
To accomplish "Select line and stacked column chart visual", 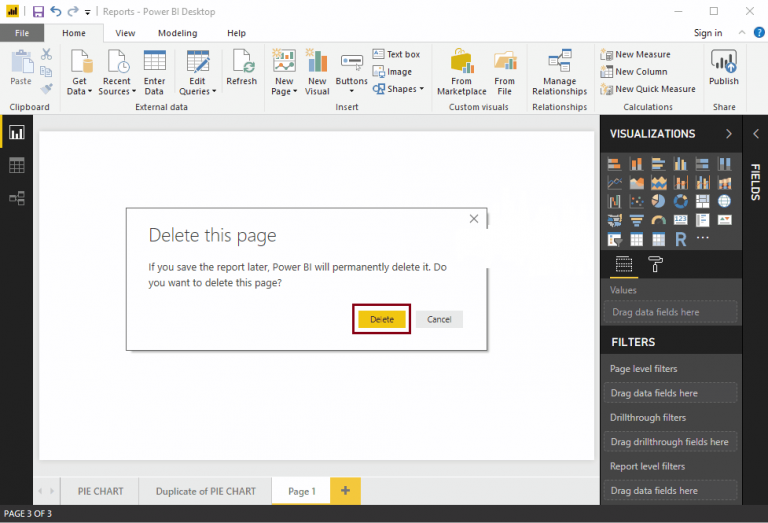I will coord(680,183).
